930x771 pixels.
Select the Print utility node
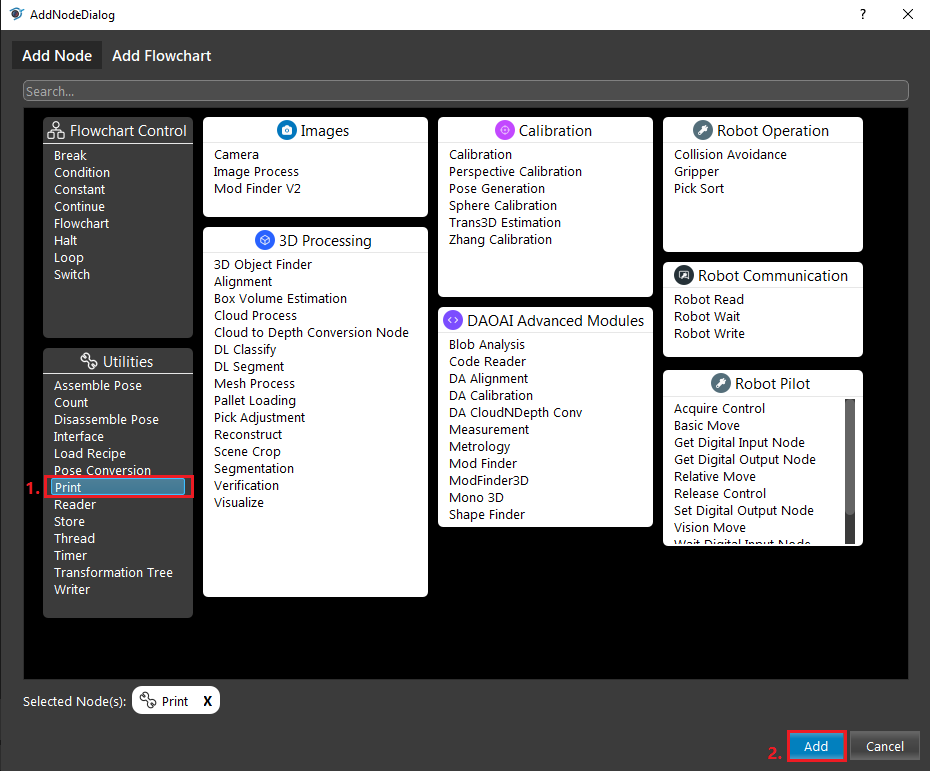click(x=118, y=487)
